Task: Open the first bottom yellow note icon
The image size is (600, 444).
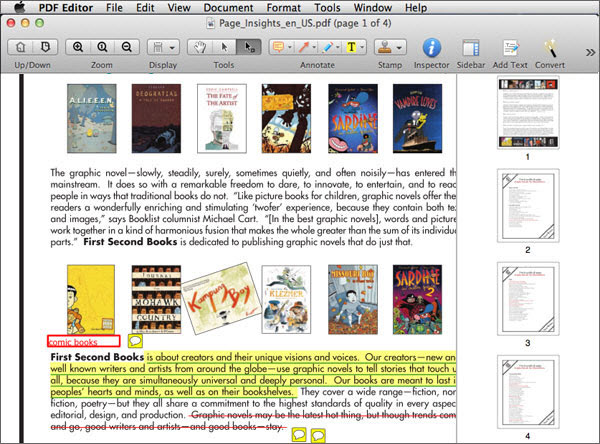Action: pos(299,435)
